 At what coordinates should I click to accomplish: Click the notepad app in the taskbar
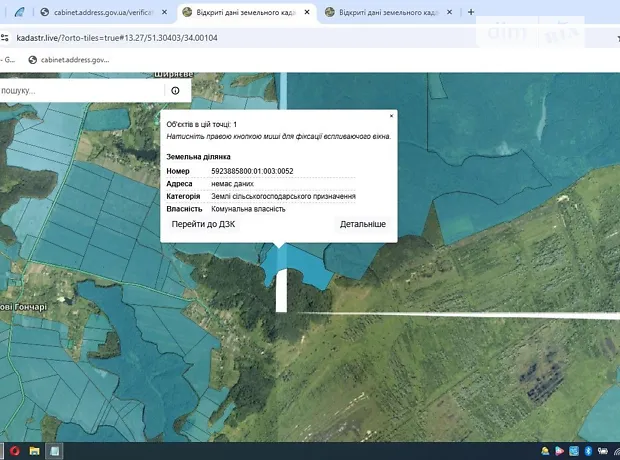click(55, 451)
